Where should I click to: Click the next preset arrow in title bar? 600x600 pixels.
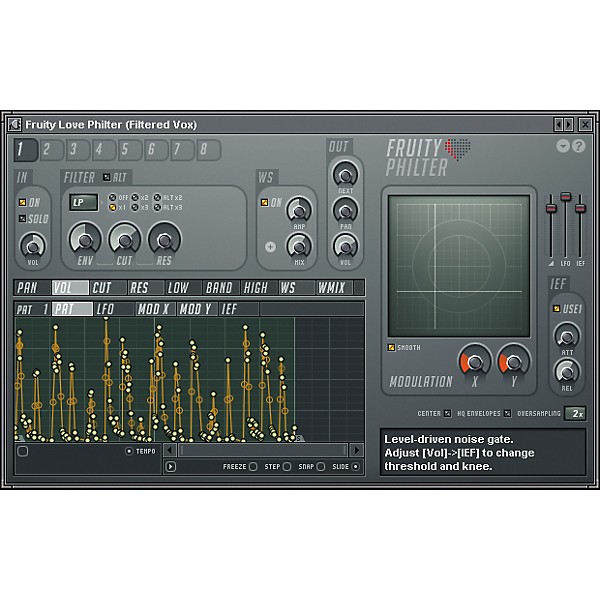pos(568,124)
